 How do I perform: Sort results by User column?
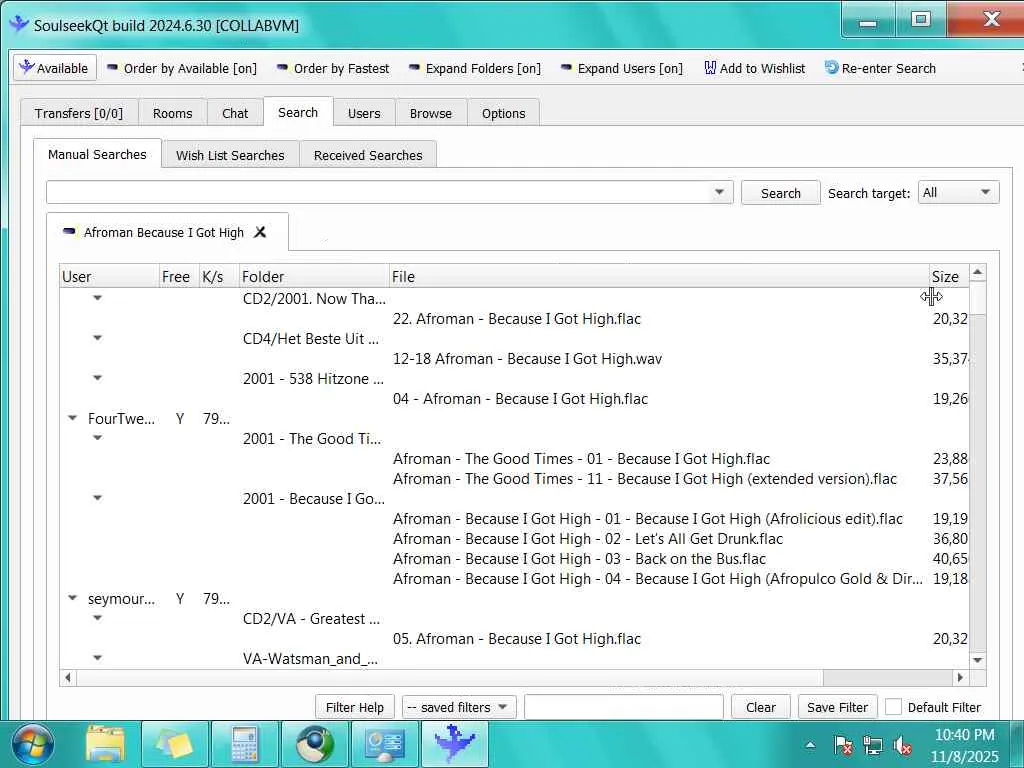tap(109, 276)
